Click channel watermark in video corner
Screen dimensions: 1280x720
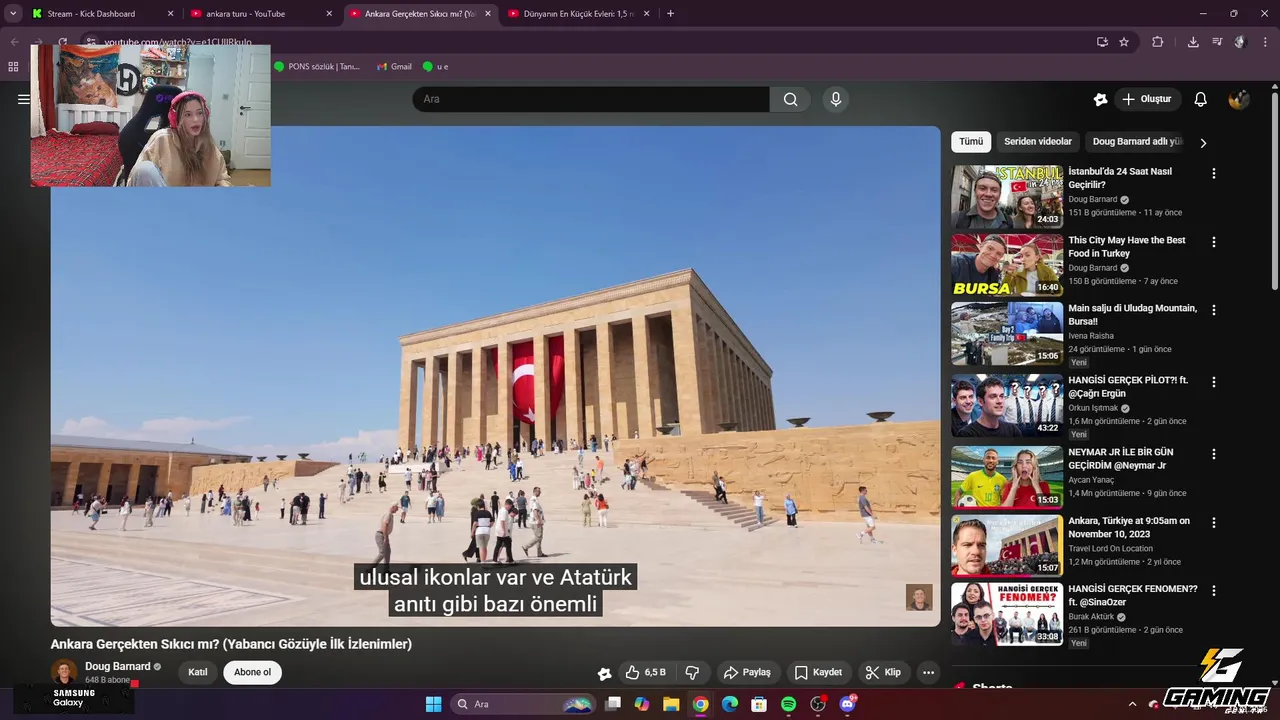[919, 597]
